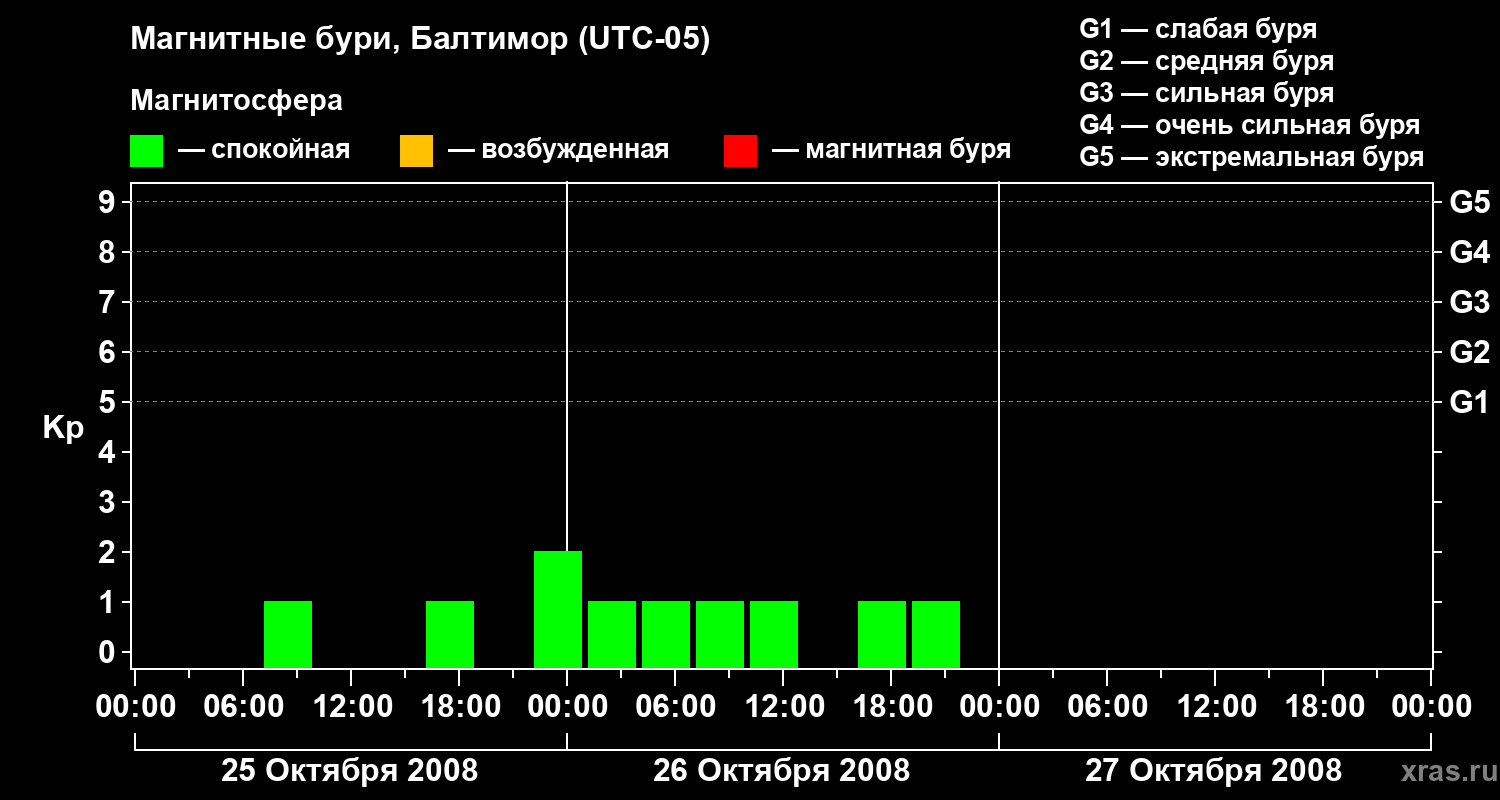Click the 'G1 — слабая буря' legend line
1500x800 pixels.
pos(1198,29)
